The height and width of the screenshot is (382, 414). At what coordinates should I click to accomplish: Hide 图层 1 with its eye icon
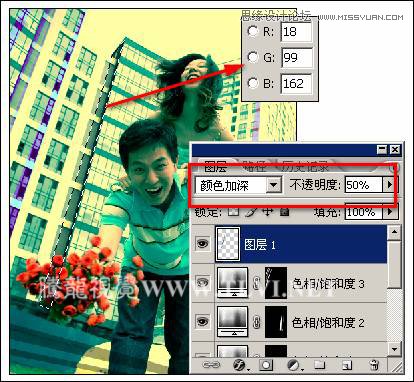point(202,244)
